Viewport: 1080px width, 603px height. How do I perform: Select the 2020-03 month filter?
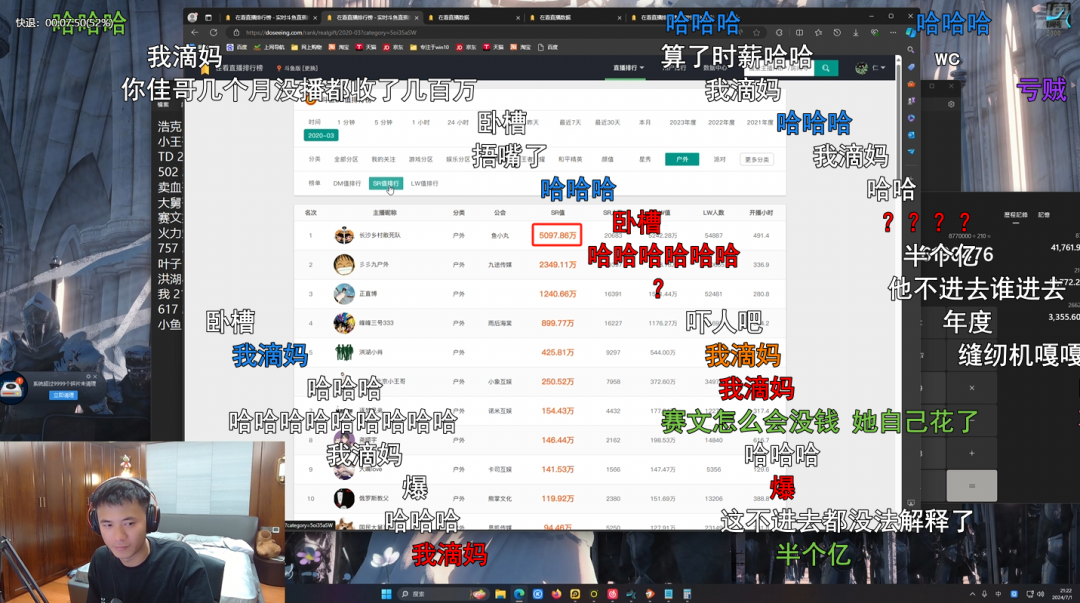321,136
